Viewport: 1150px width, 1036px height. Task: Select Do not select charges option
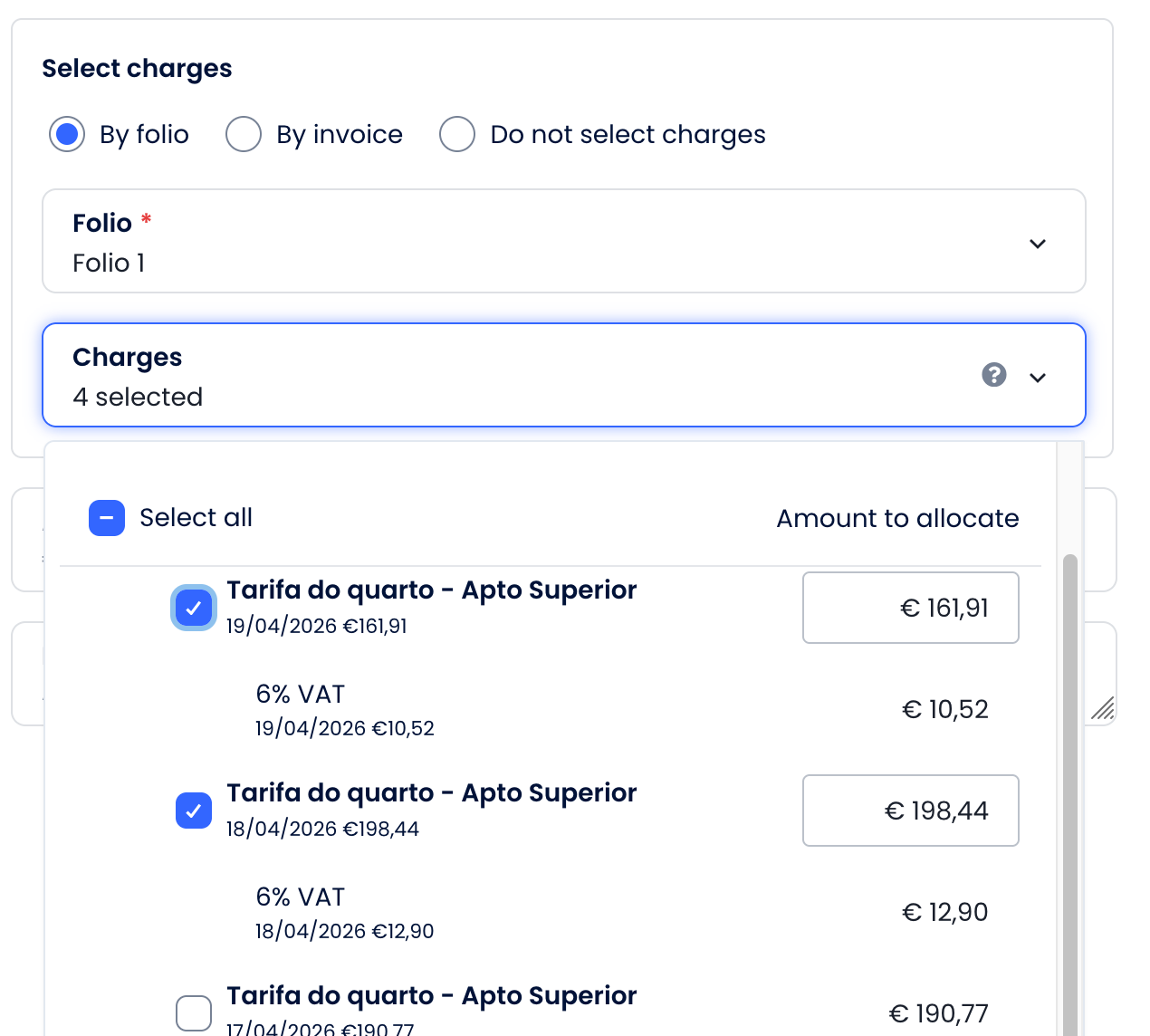457,134
